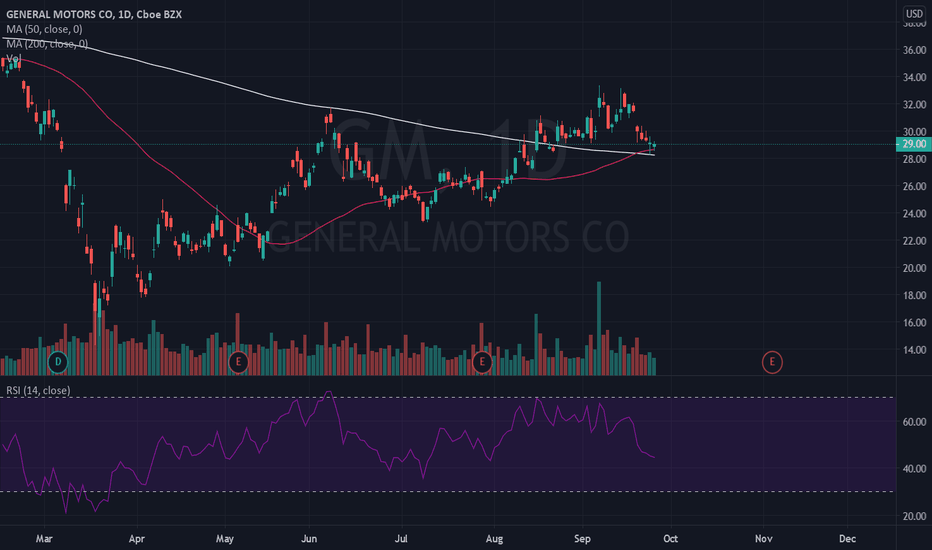
Task: Click the upcoming earnings 'E' marker near November
Action: click(x=772, y=362)
